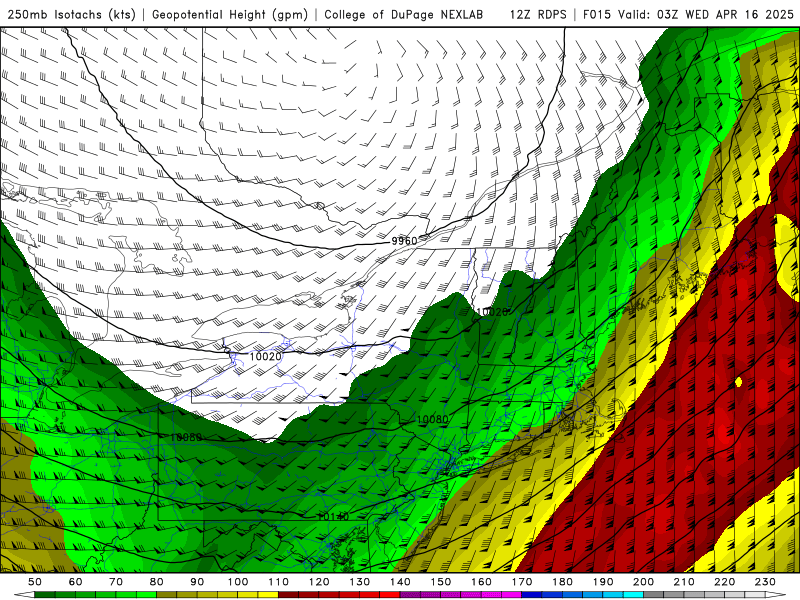
Task: Click the 50 value on the color scale
Action: pyautogui.click(x=35, y=582)
